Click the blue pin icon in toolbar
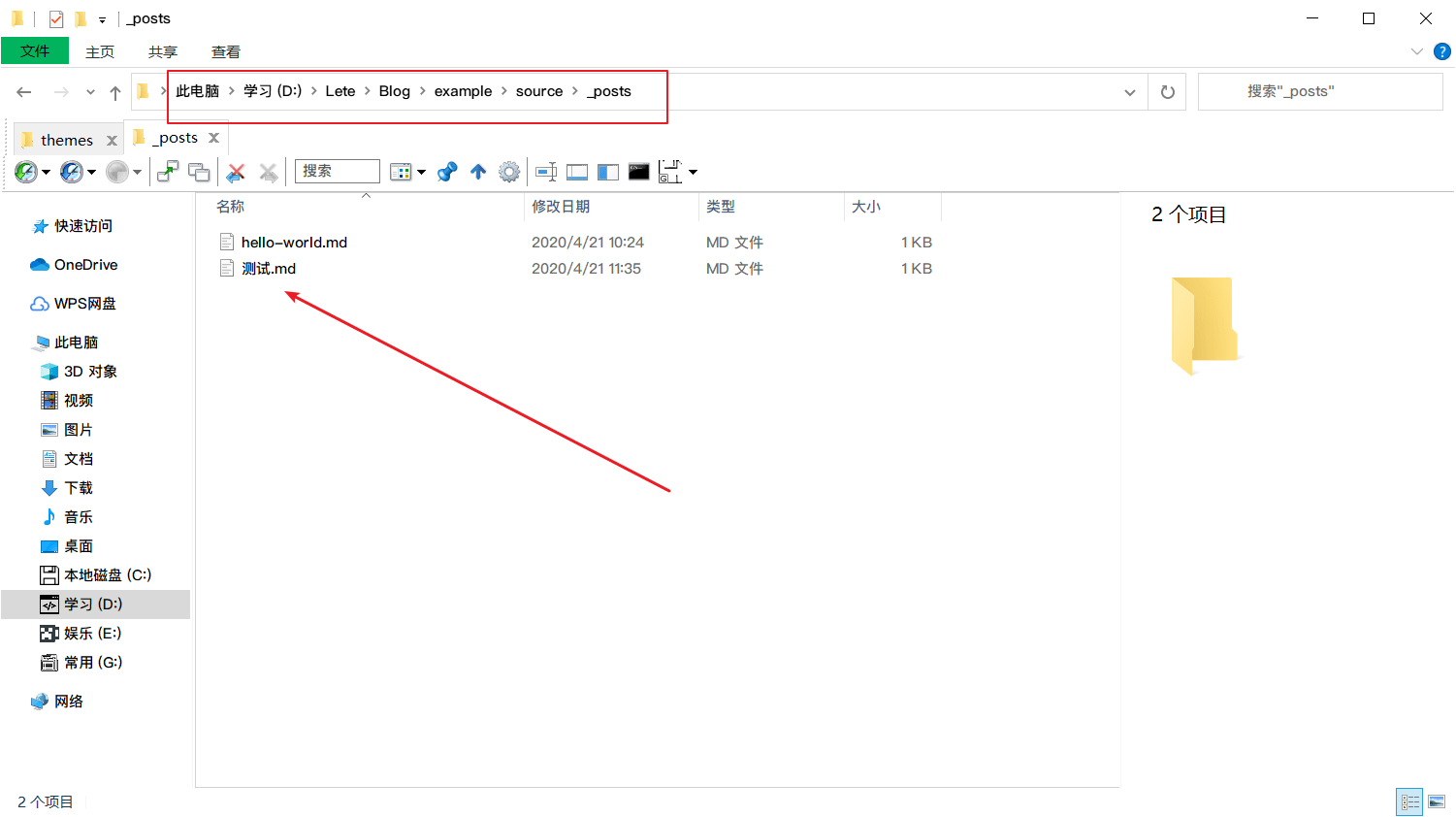1456x817 pixels. coord(447,173)
